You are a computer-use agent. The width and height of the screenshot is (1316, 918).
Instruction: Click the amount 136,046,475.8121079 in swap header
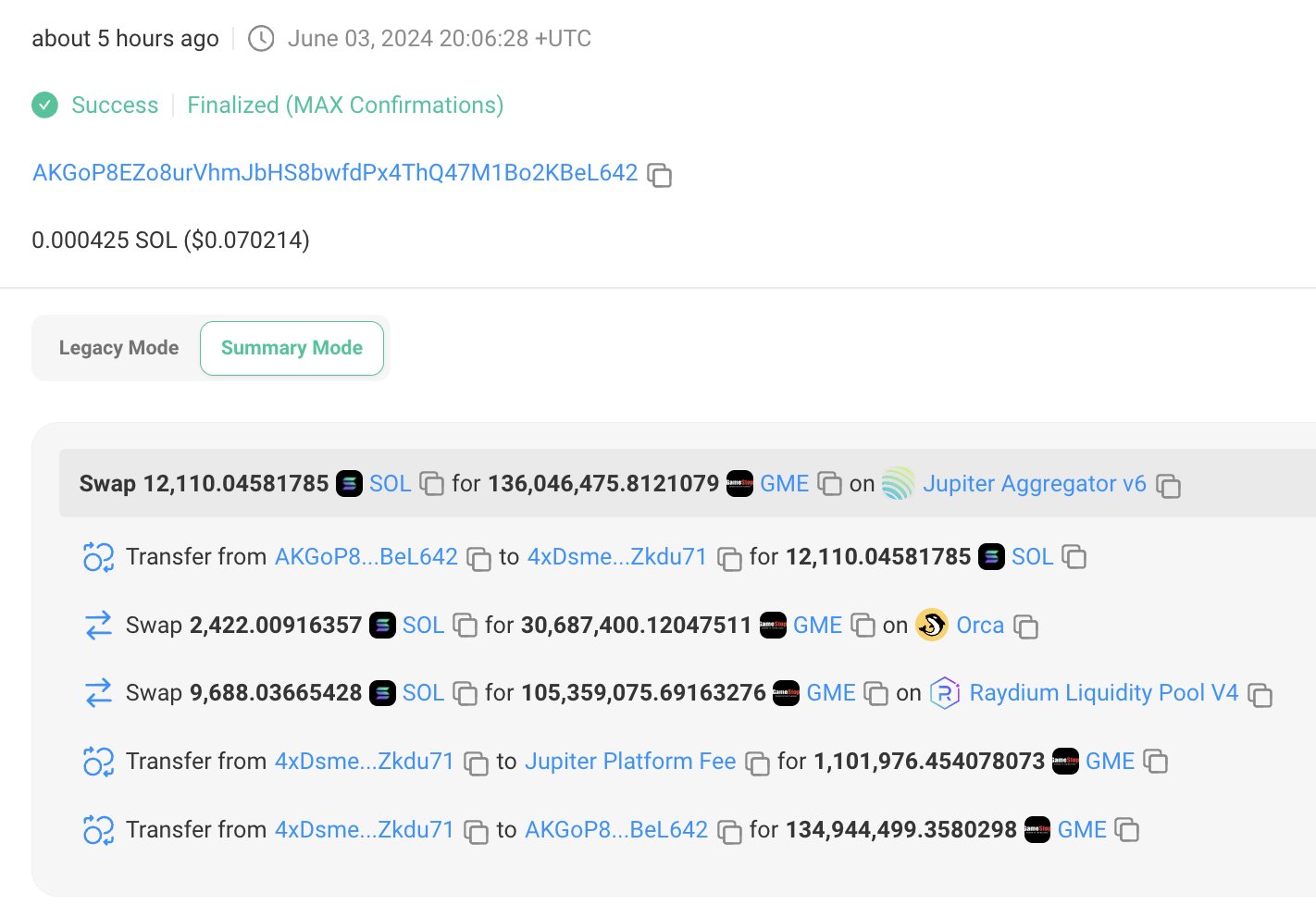pos(603,484)
